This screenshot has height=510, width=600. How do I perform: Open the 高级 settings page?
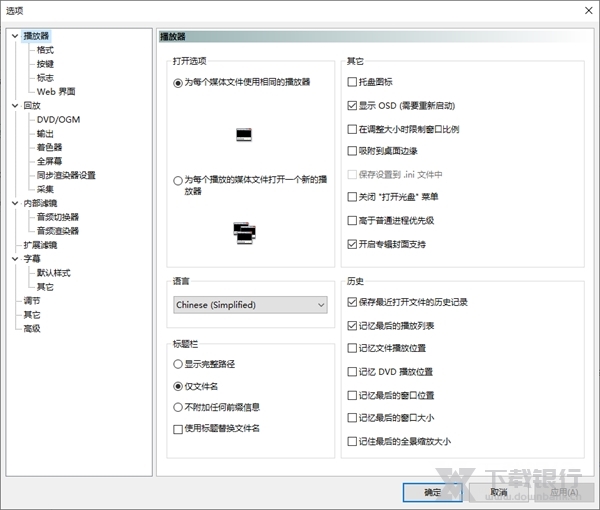point(32,328)
